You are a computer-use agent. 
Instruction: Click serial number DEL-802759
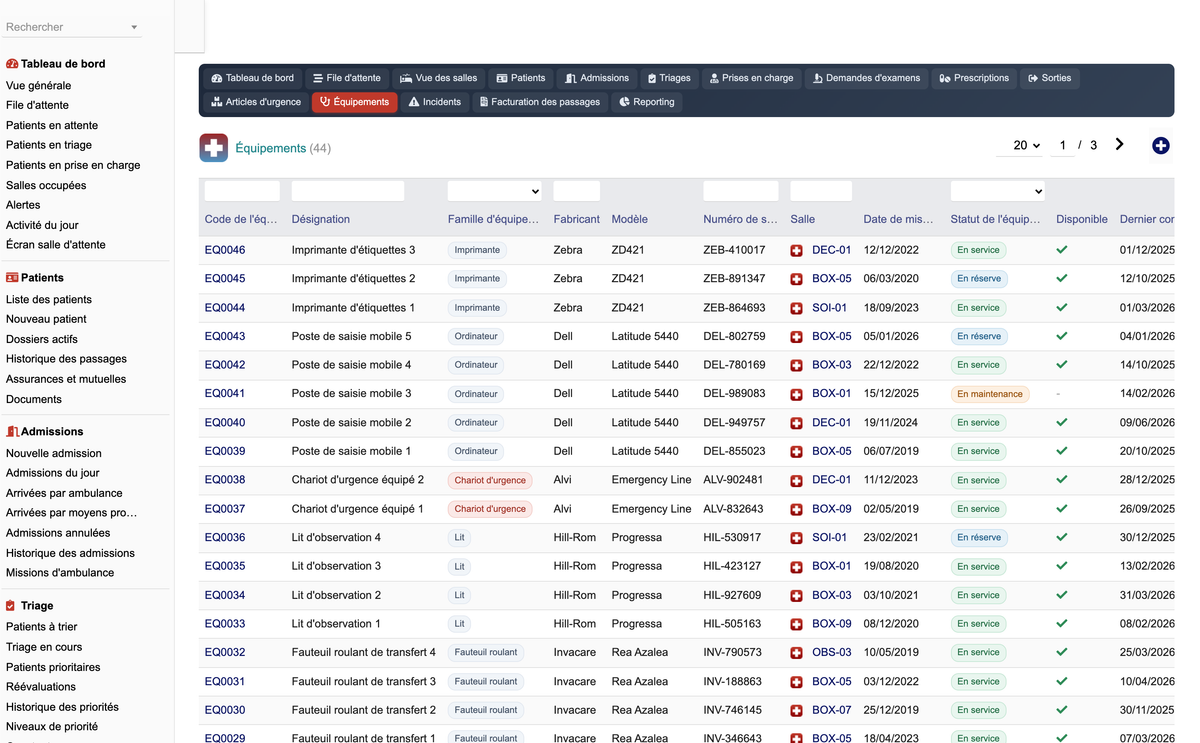pos(734,336)
